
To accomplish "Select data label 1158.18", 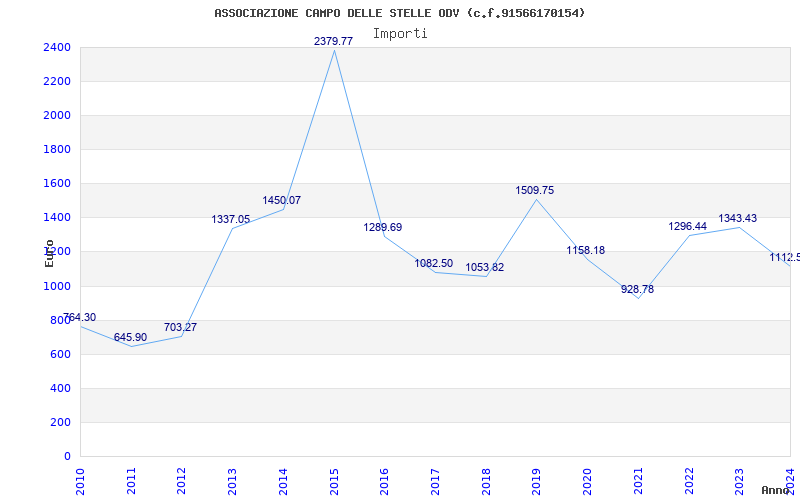I will (586, 251).
